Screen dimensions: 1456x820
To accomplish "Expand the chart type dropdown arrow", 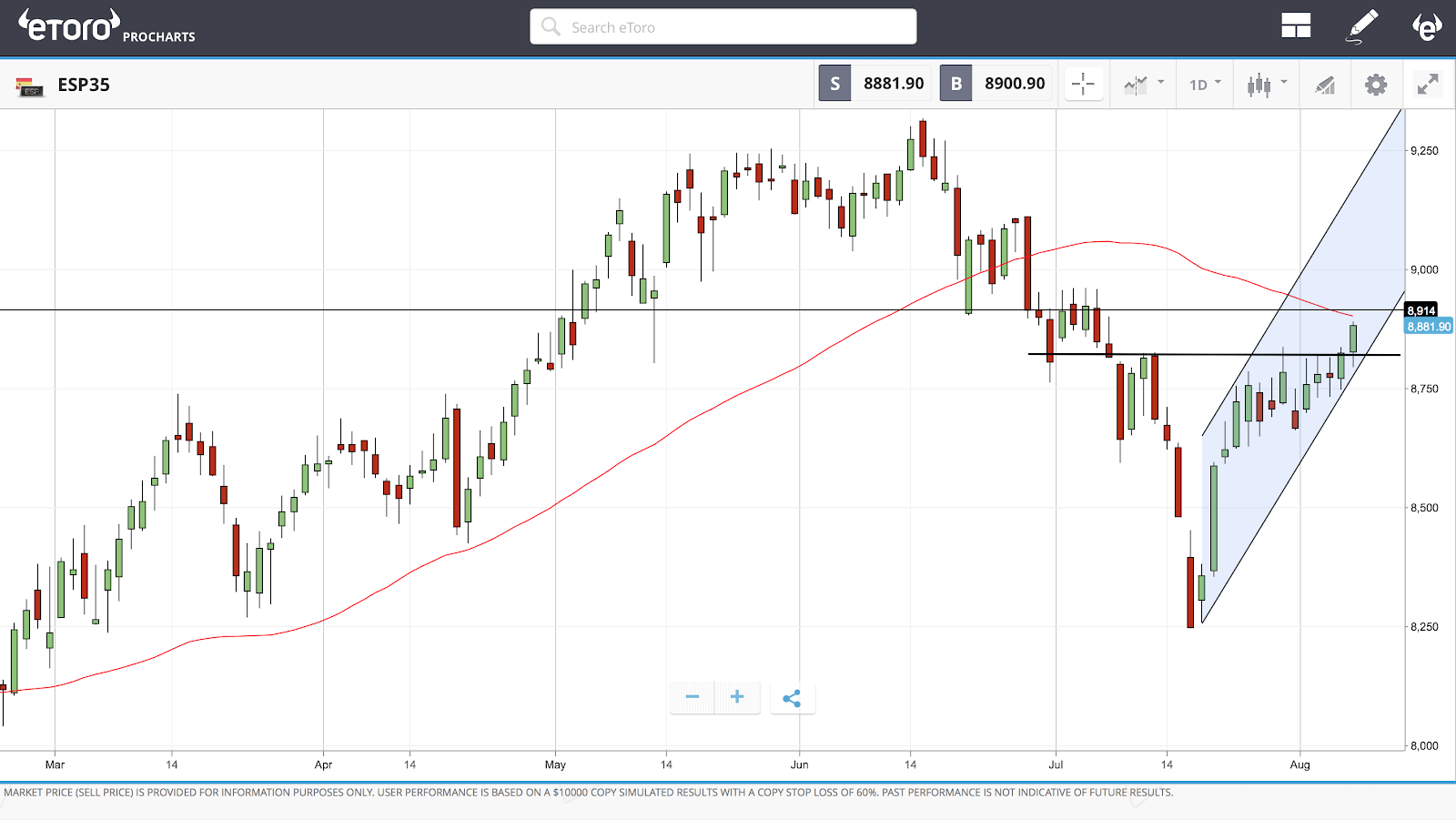I will (x=1284, y=82).
